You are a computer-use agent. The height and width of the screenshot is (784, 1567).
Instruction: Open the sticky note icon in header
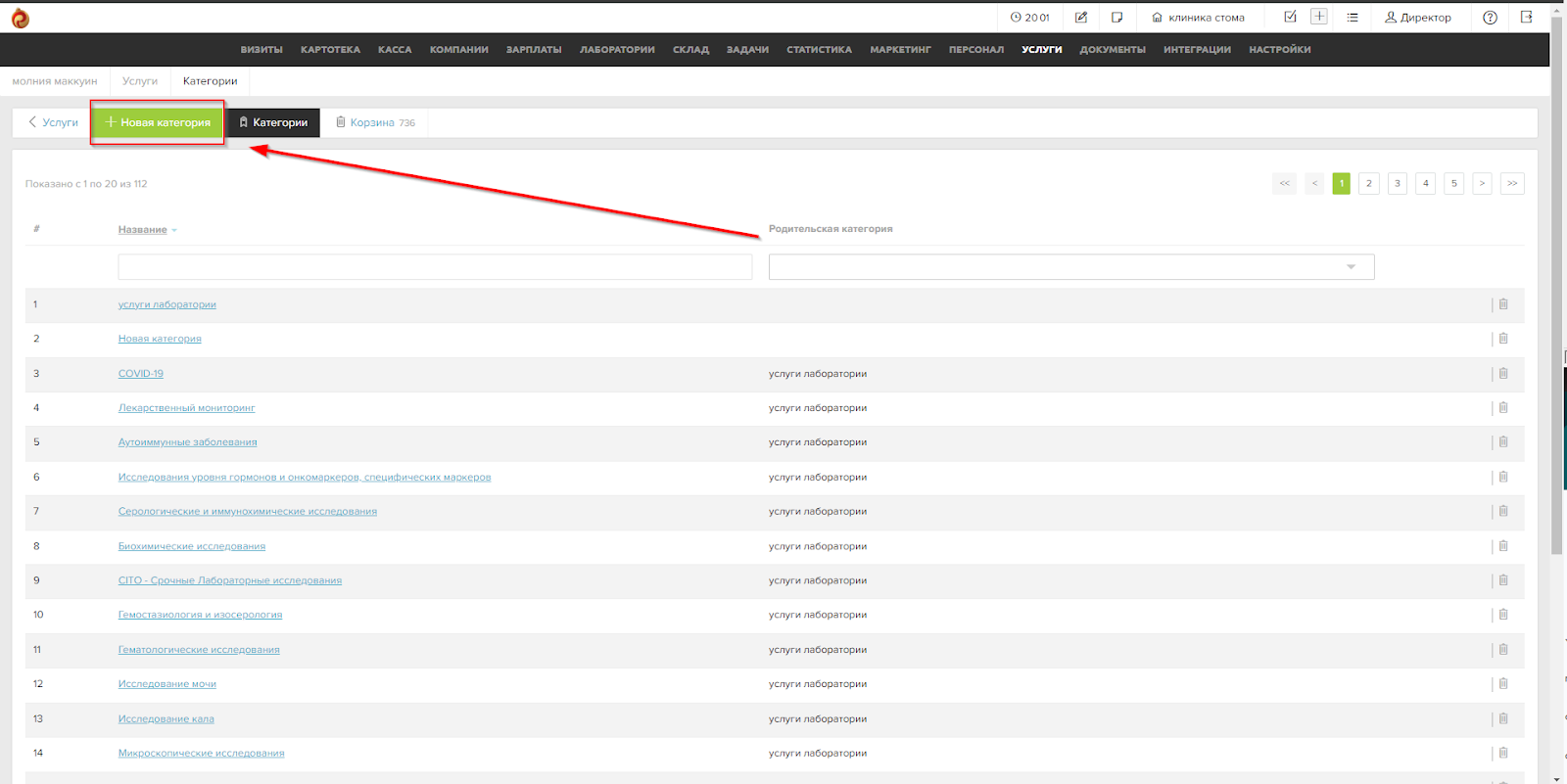point(1116,18)
